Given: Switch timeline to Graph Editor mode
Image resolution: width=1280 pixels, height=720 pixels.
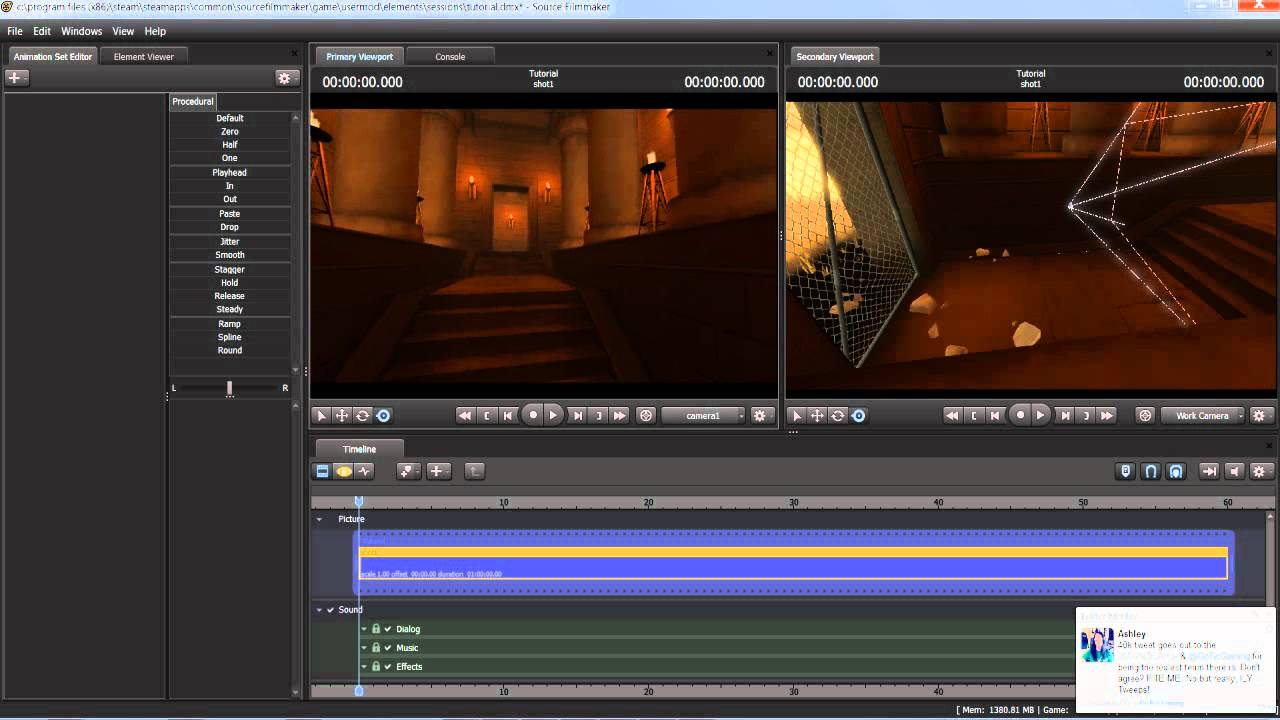Looking at the screenshot, I should pos(365,471).
